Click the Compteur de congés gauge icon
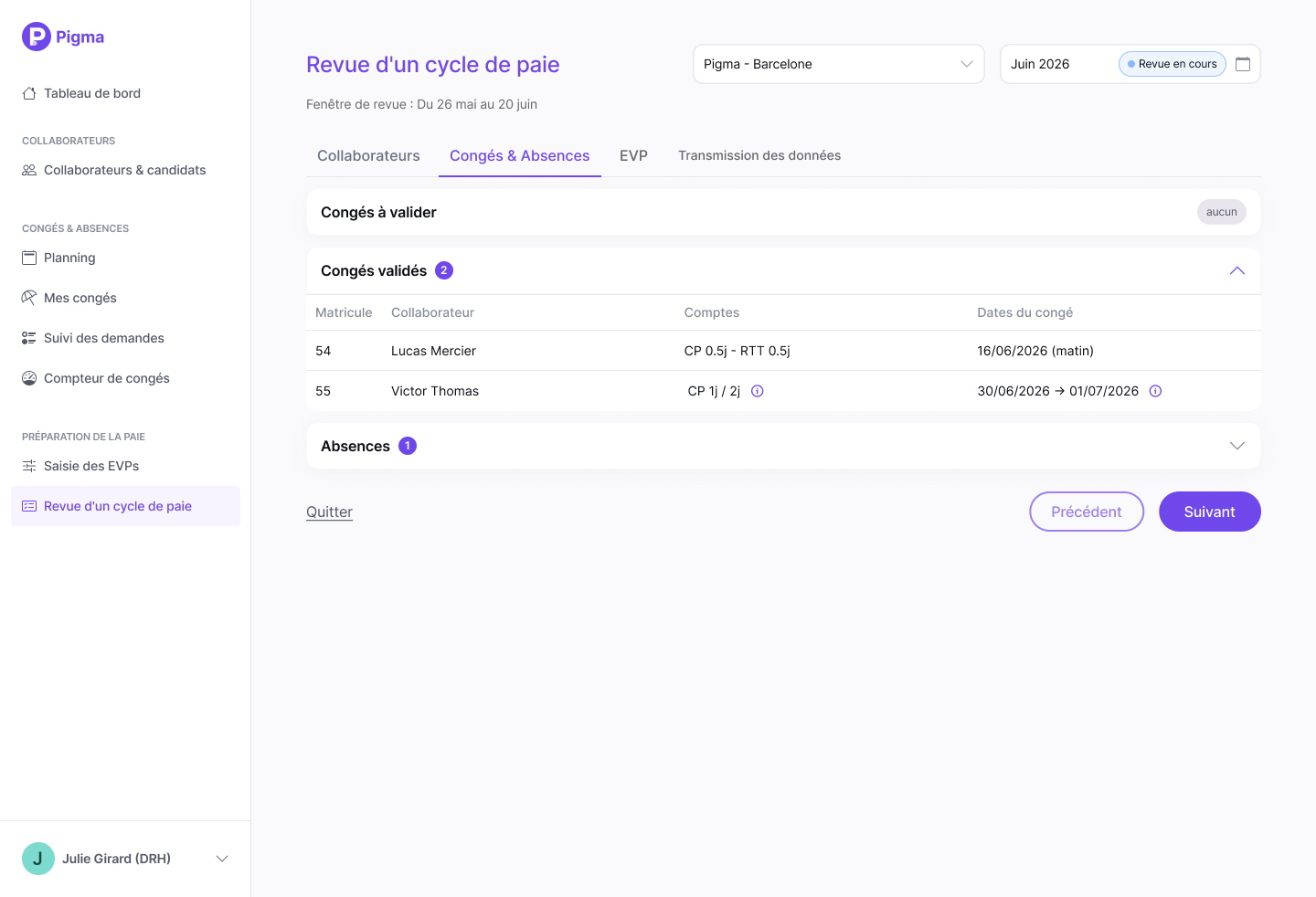The image size is (1316, 897). [x=29, y=378]
